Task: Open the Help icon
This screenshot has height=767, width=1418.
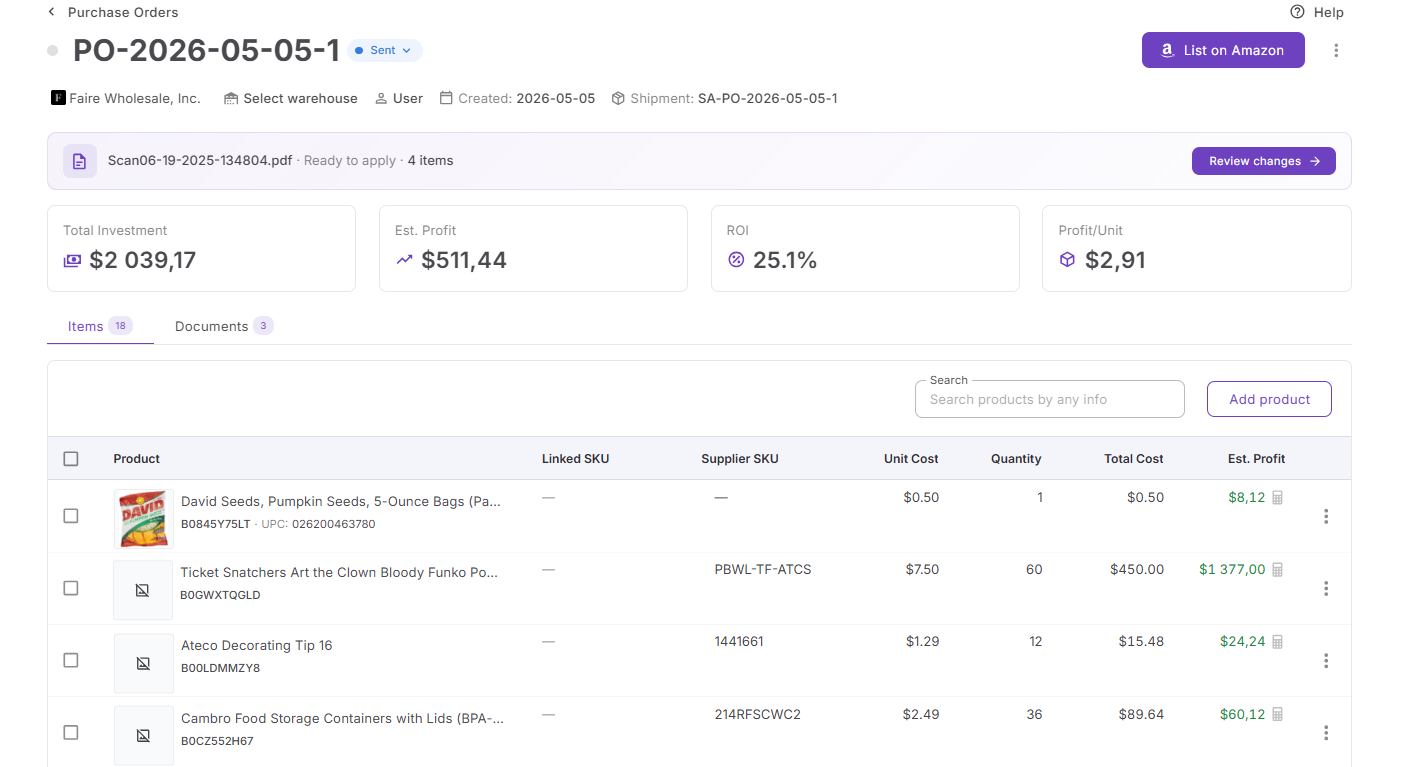Action: [1297, 12]
